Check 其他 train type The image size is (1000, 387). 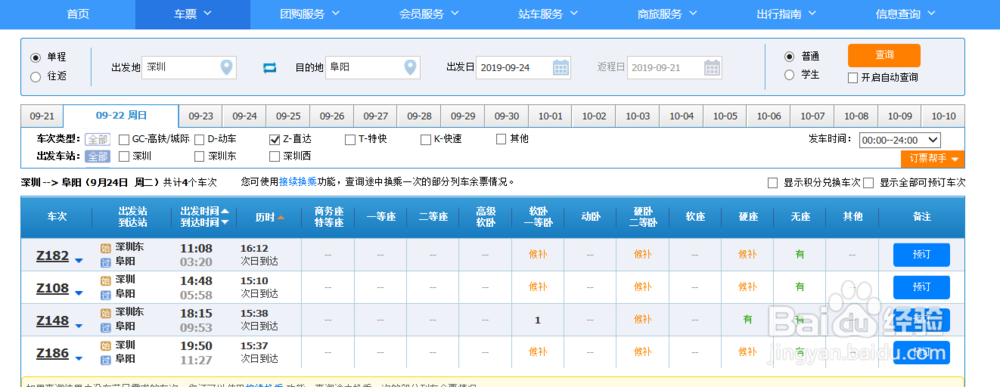click(501, 139)
